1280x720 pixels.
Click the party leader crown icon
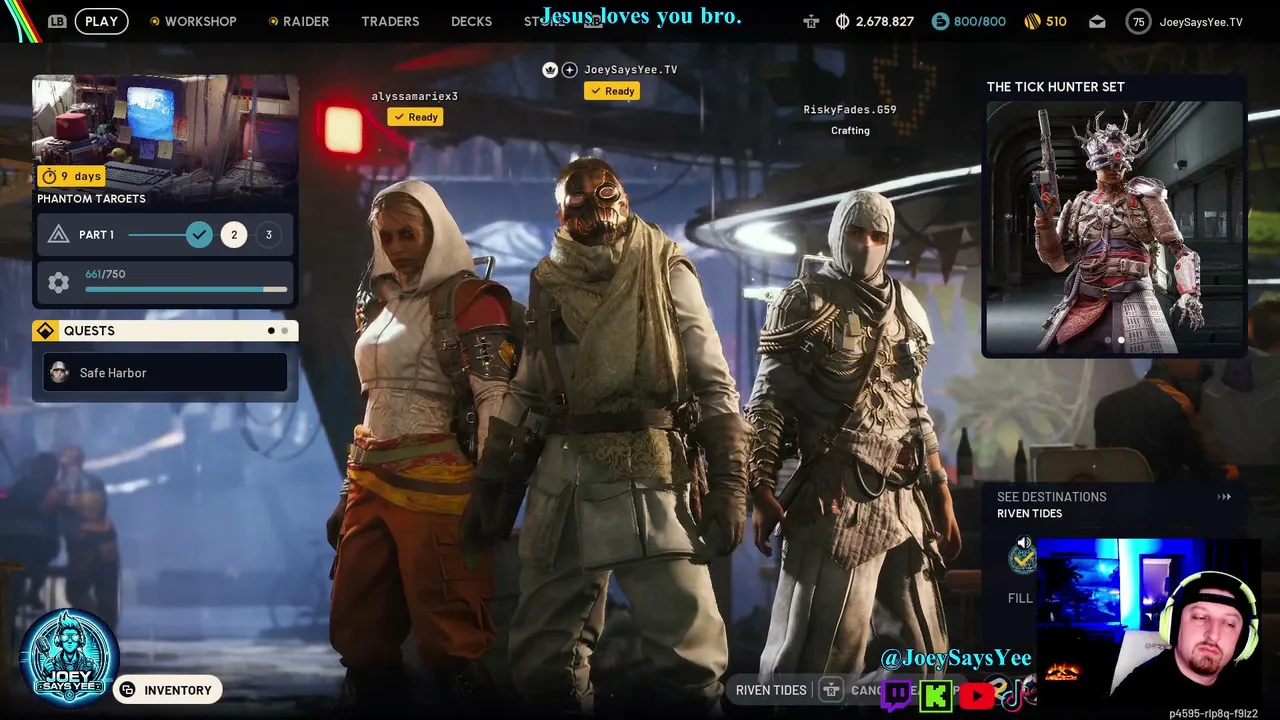[550, 69]
